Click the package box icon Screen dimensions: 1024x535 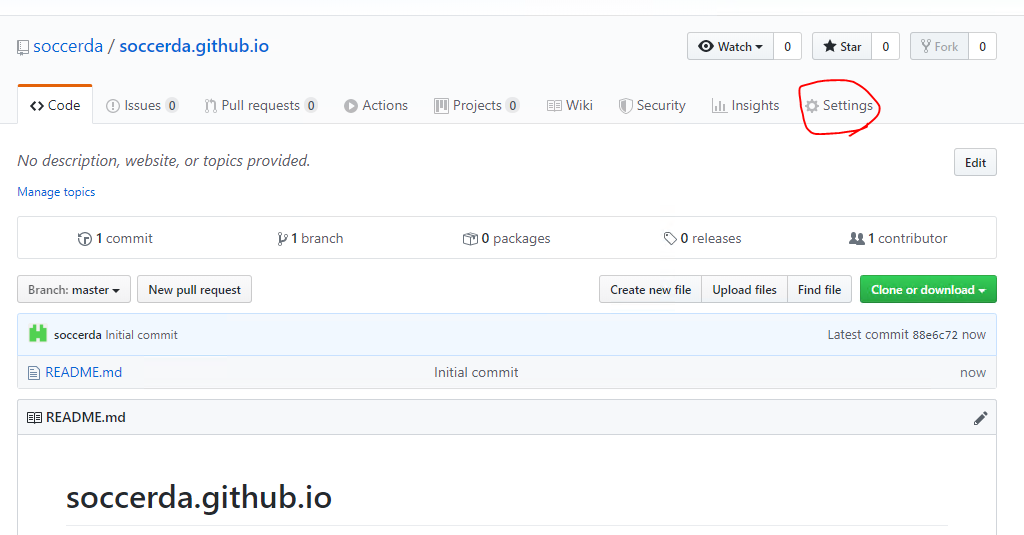(470, 239)
